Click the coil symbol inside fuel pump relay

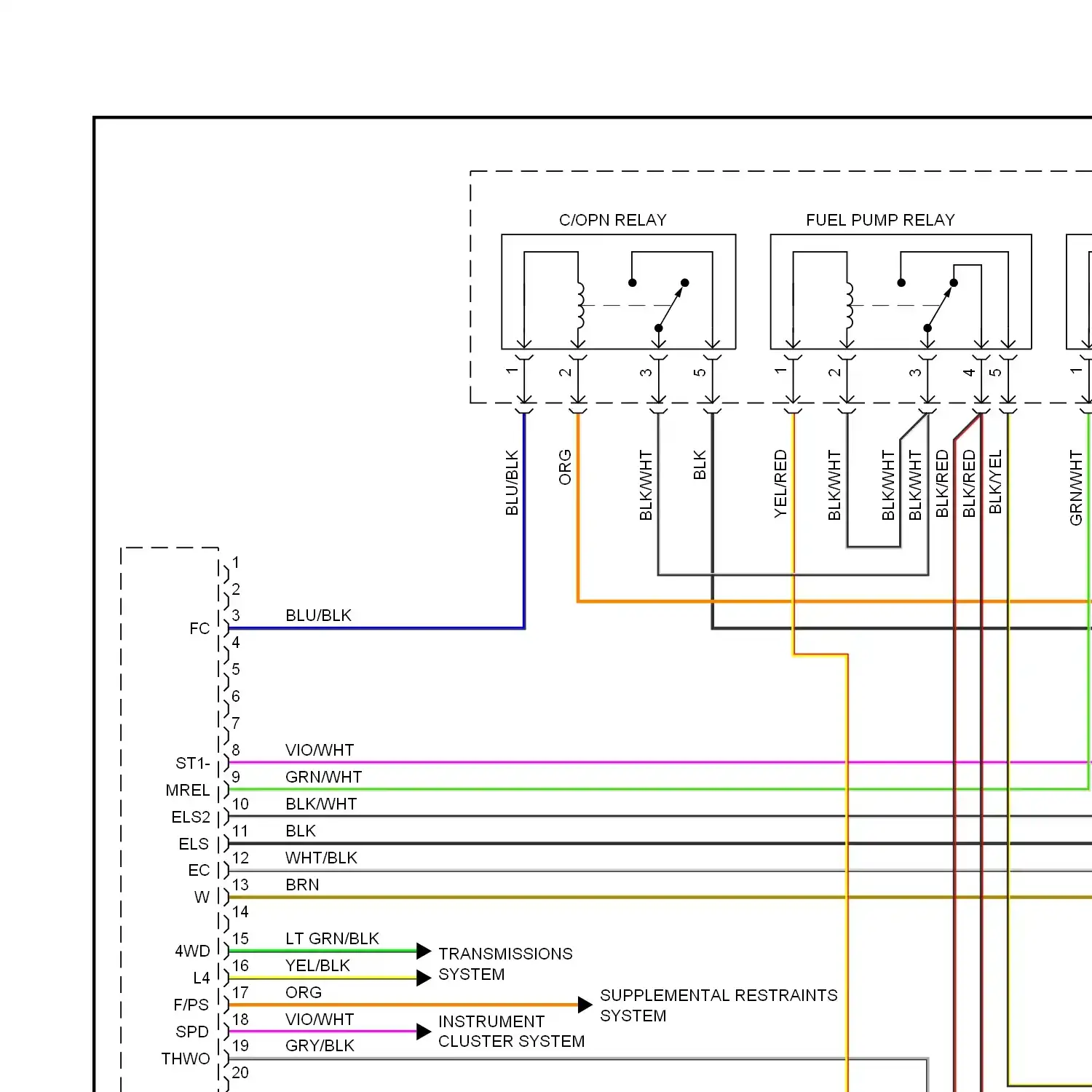click(850, 305)
